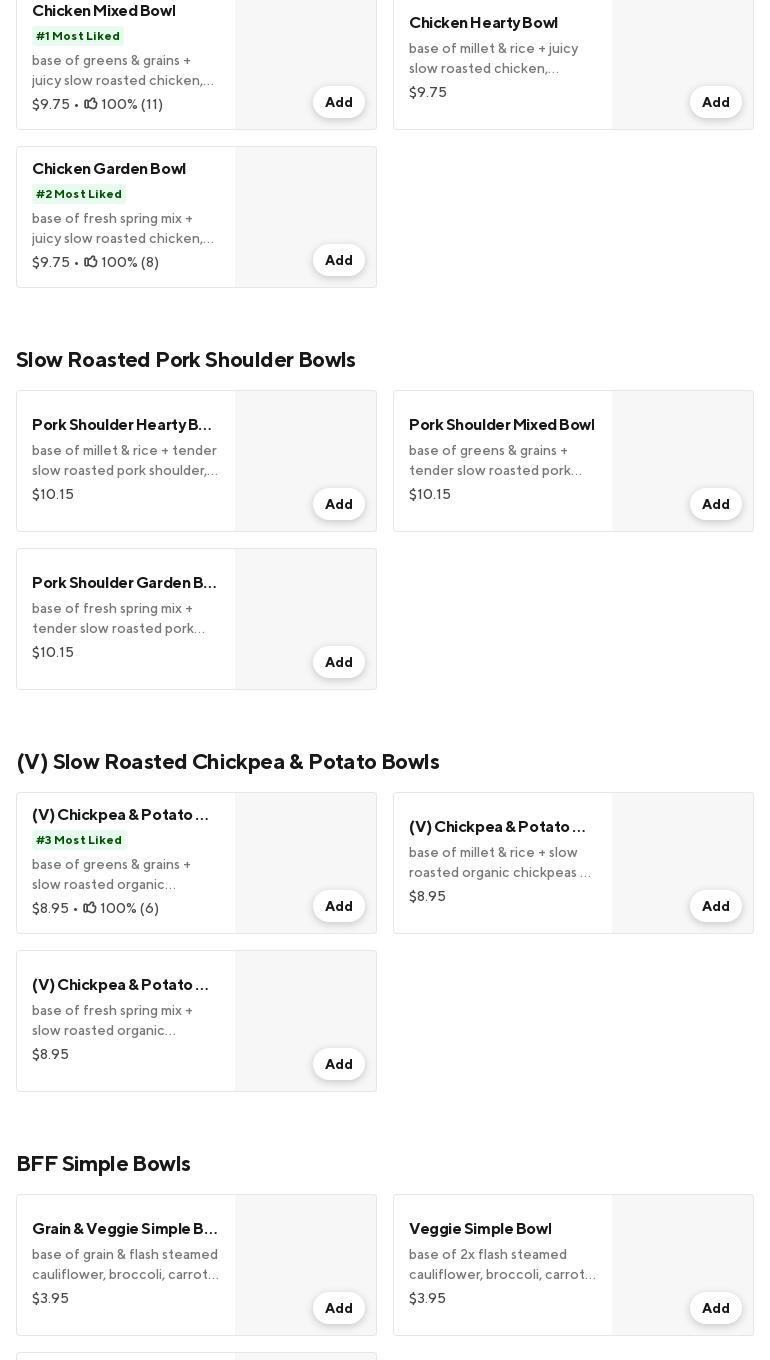The height and width of the screenshot is (1360, 770).
Task: Add Grain & Veggie Simple Bowl
Action: point(339,1308)
